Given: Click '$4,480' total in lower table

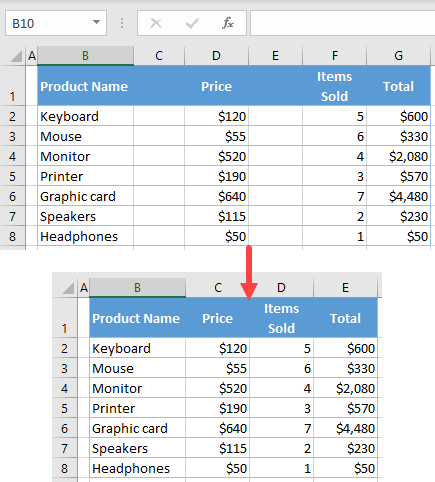Looking at the screenshot, I should pos(346,428).
